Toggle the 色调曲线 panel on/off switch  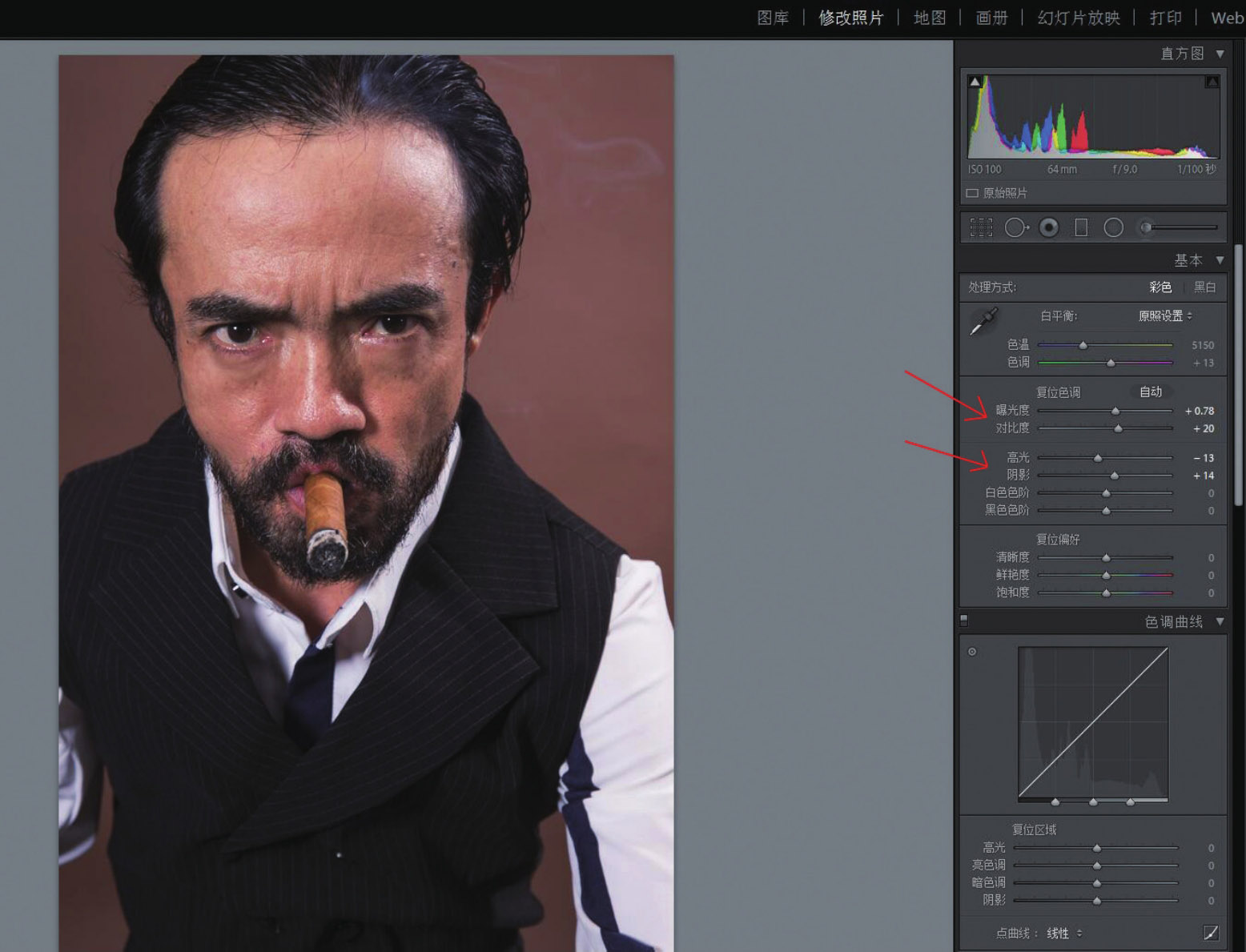[964, 621]
